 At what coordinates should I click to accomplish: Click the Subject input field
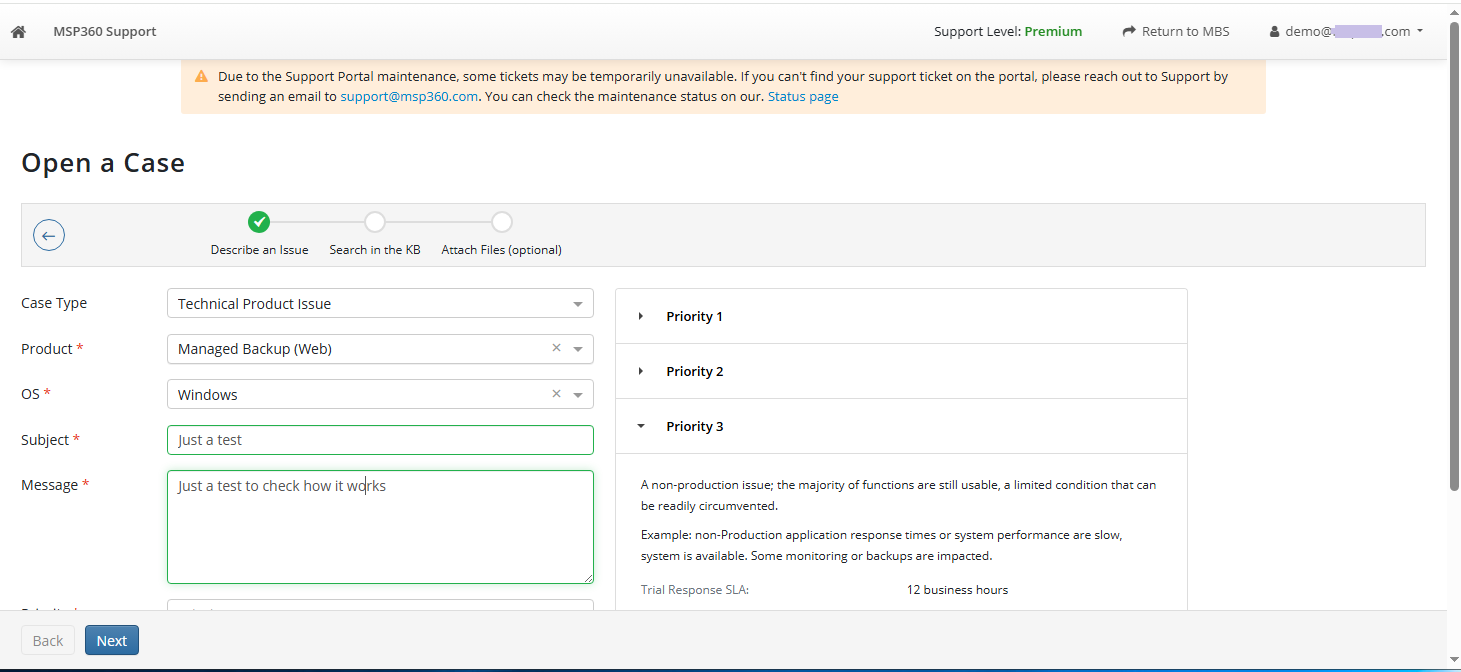pyautogui.click(x=380, y=440)
